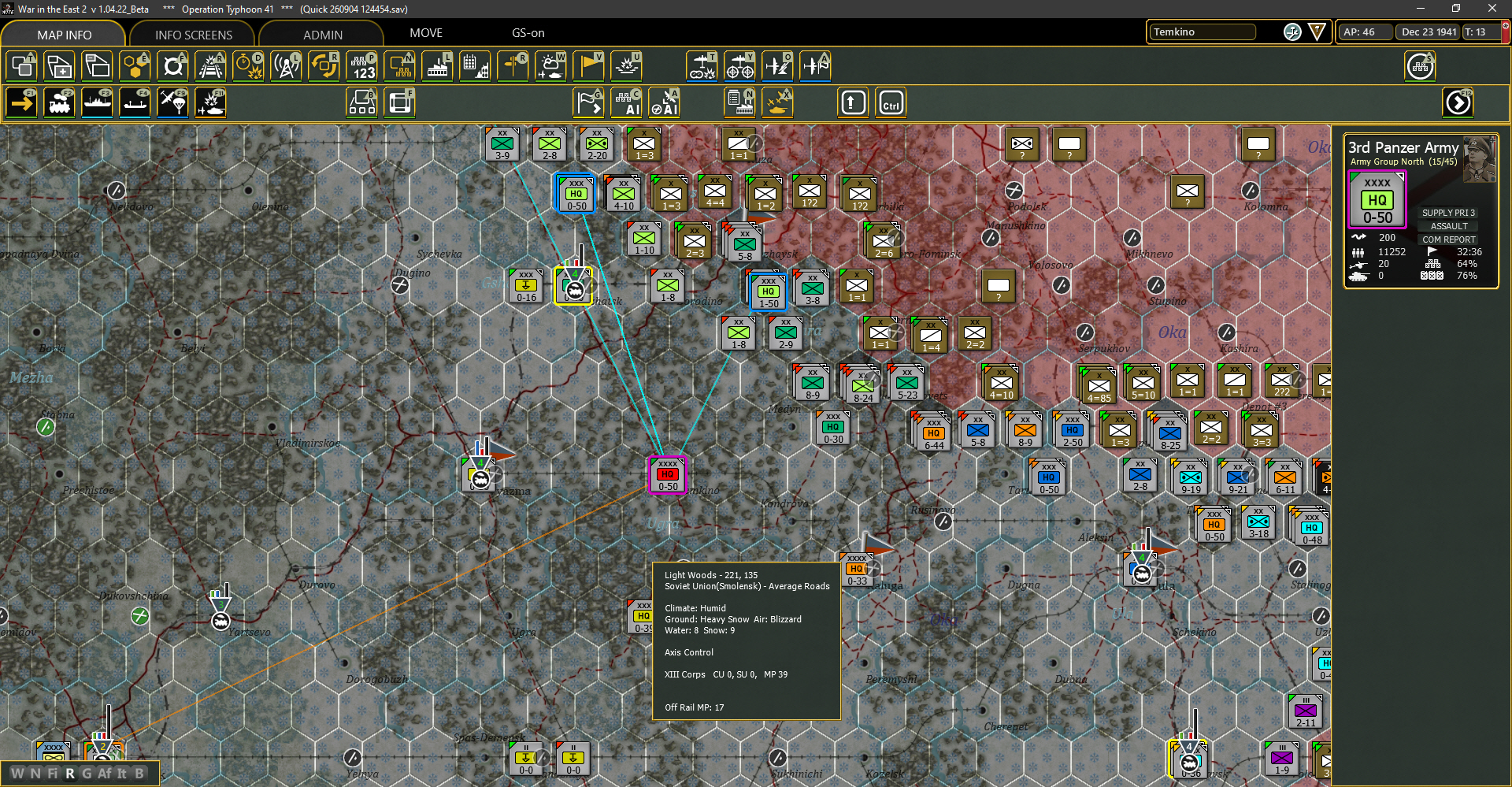Image resolution: width=1512 pixels, height=787 pixels.
Task: Toggle the fort levels map overlay (F)
Action: (173, 66)
